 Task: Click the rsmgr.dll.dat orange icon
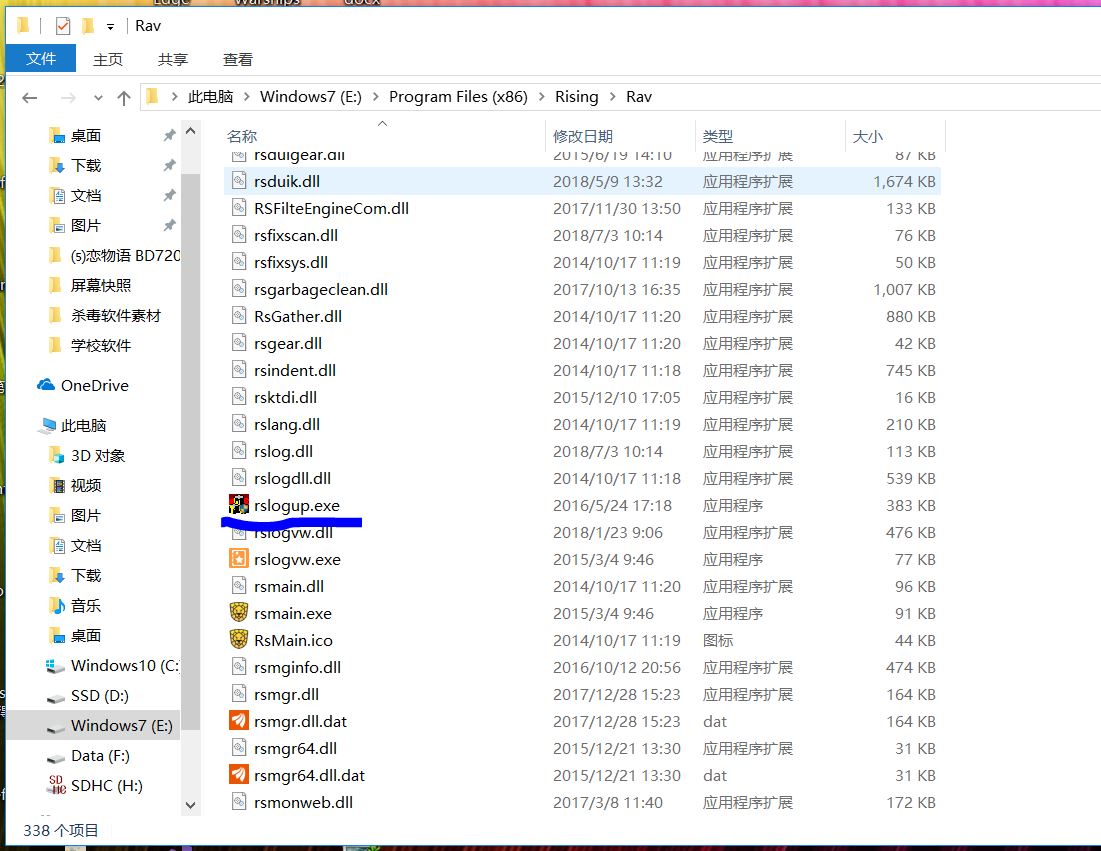(x=239, y=720)
